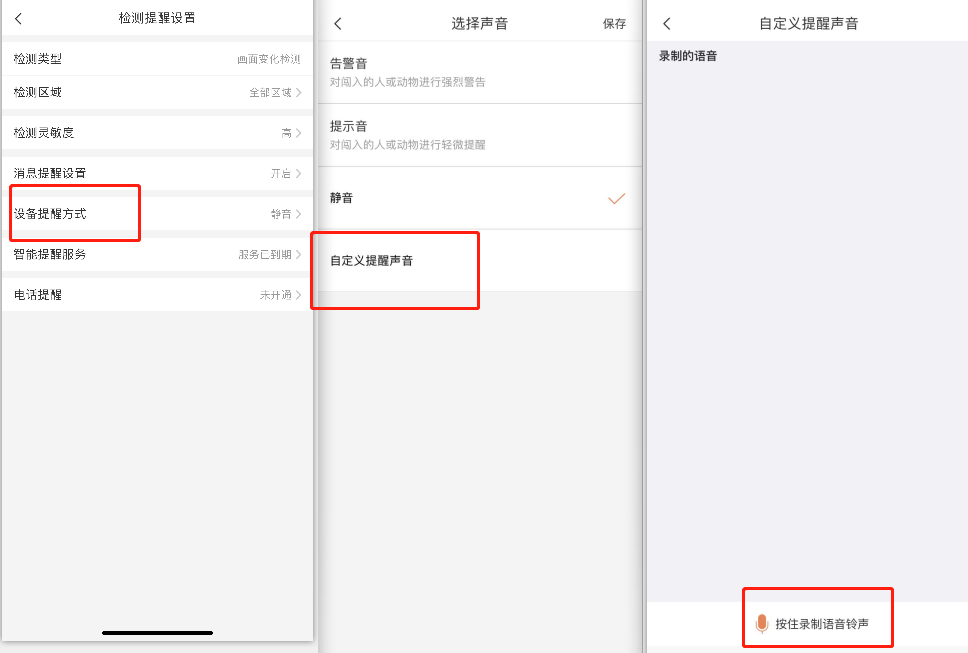
Task: Tap the chevron arrow on 智能提醒服务 row
Action: pos(298,254)
